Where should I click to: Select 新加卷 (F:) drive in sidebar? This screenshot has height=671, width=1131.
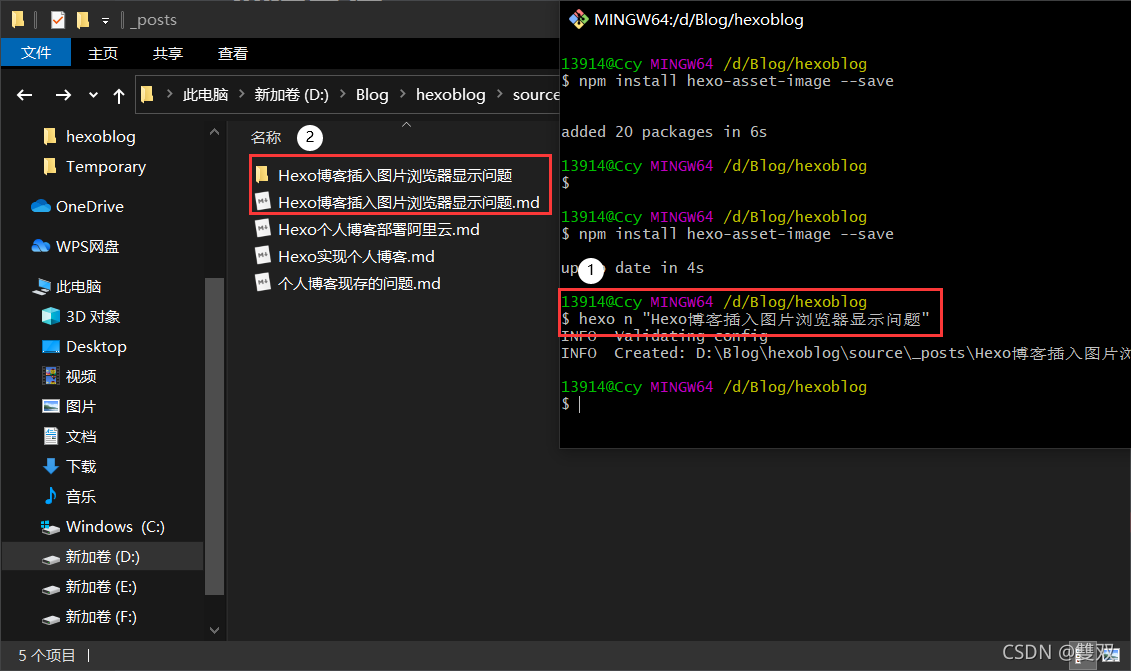101,617
